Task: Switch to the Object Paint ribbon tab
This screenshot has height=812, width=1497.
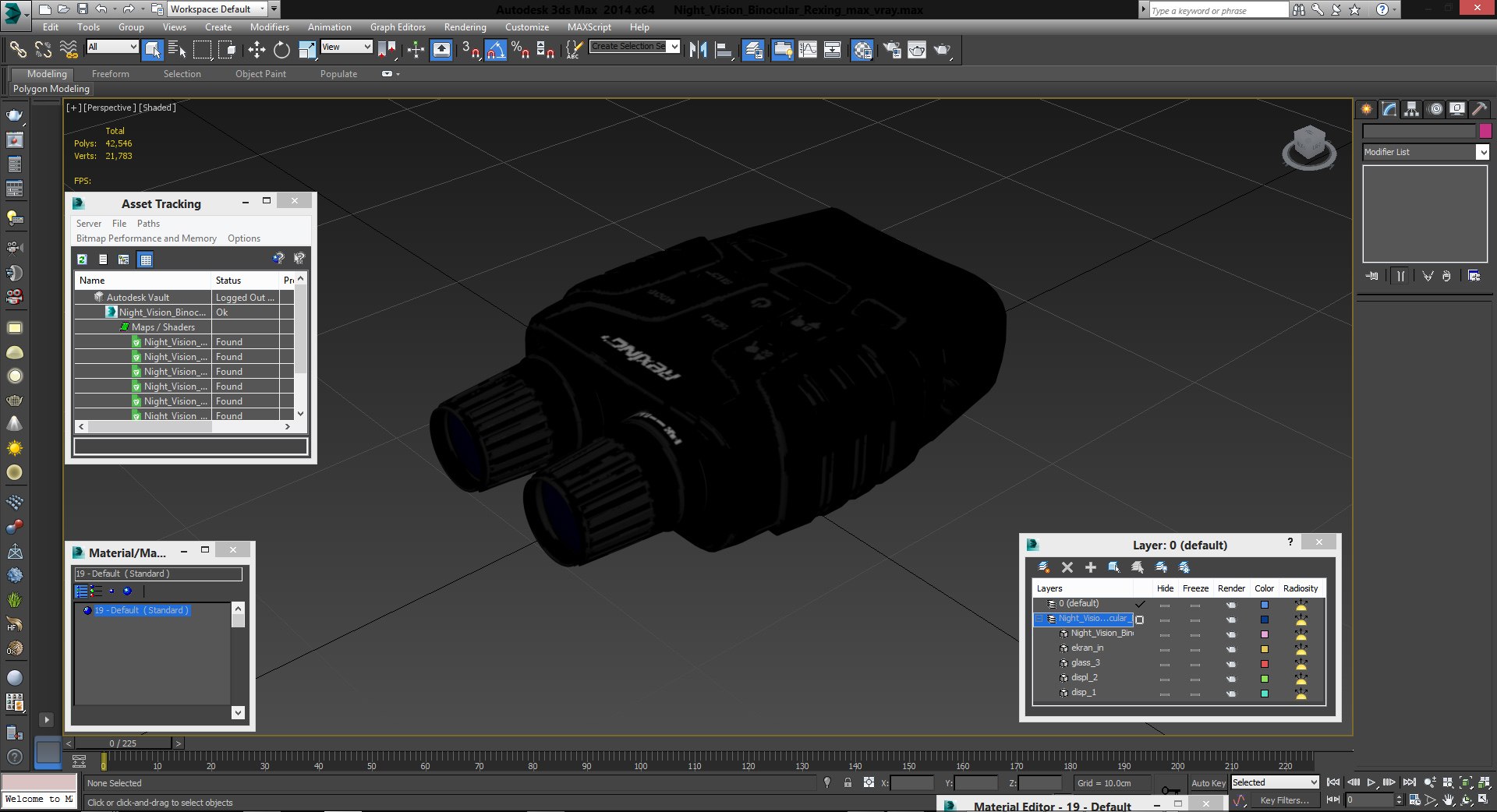Action: 260,74
